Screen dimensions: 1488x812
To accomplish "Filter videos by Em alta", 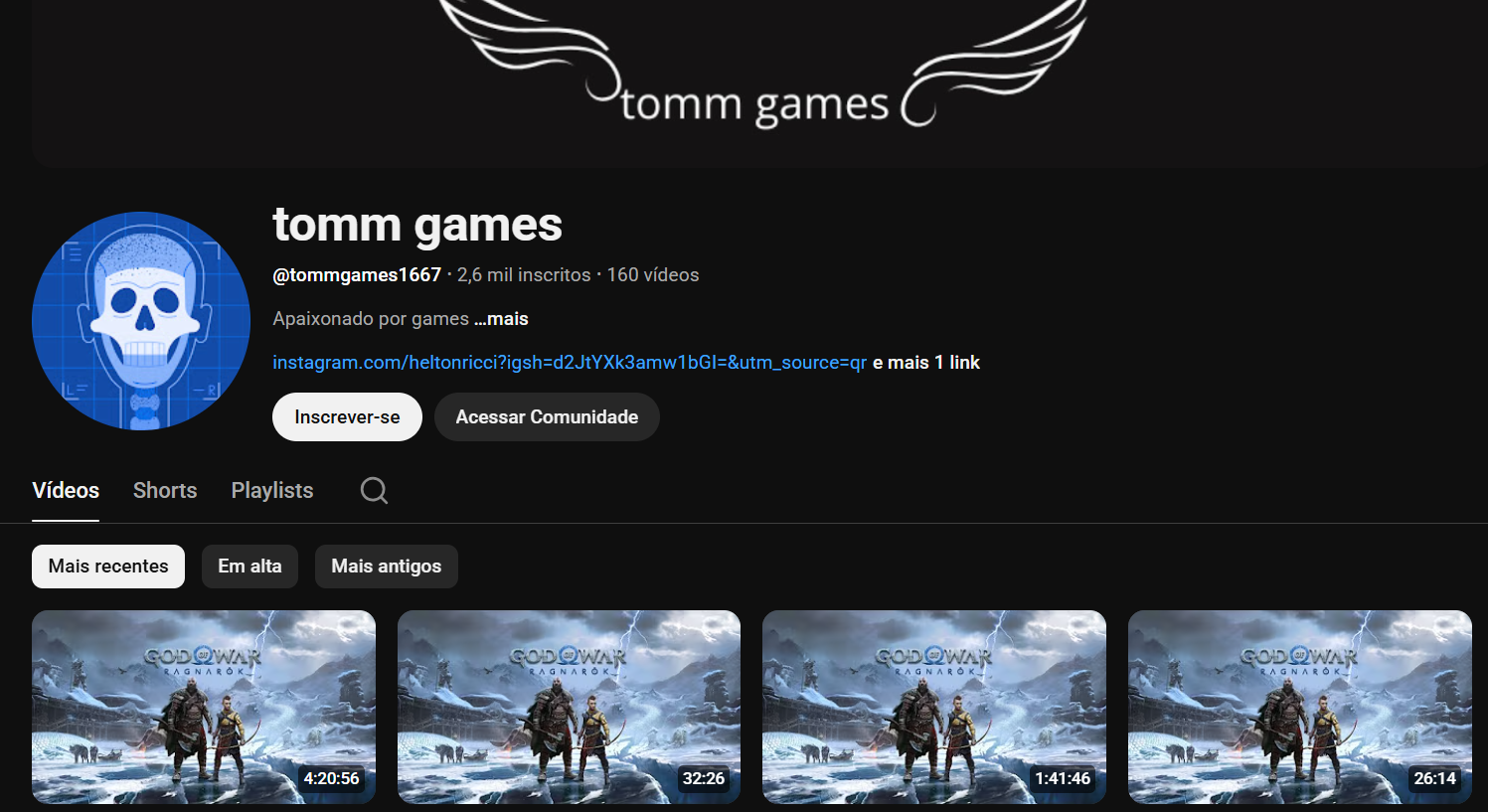I will coord(249,567).
